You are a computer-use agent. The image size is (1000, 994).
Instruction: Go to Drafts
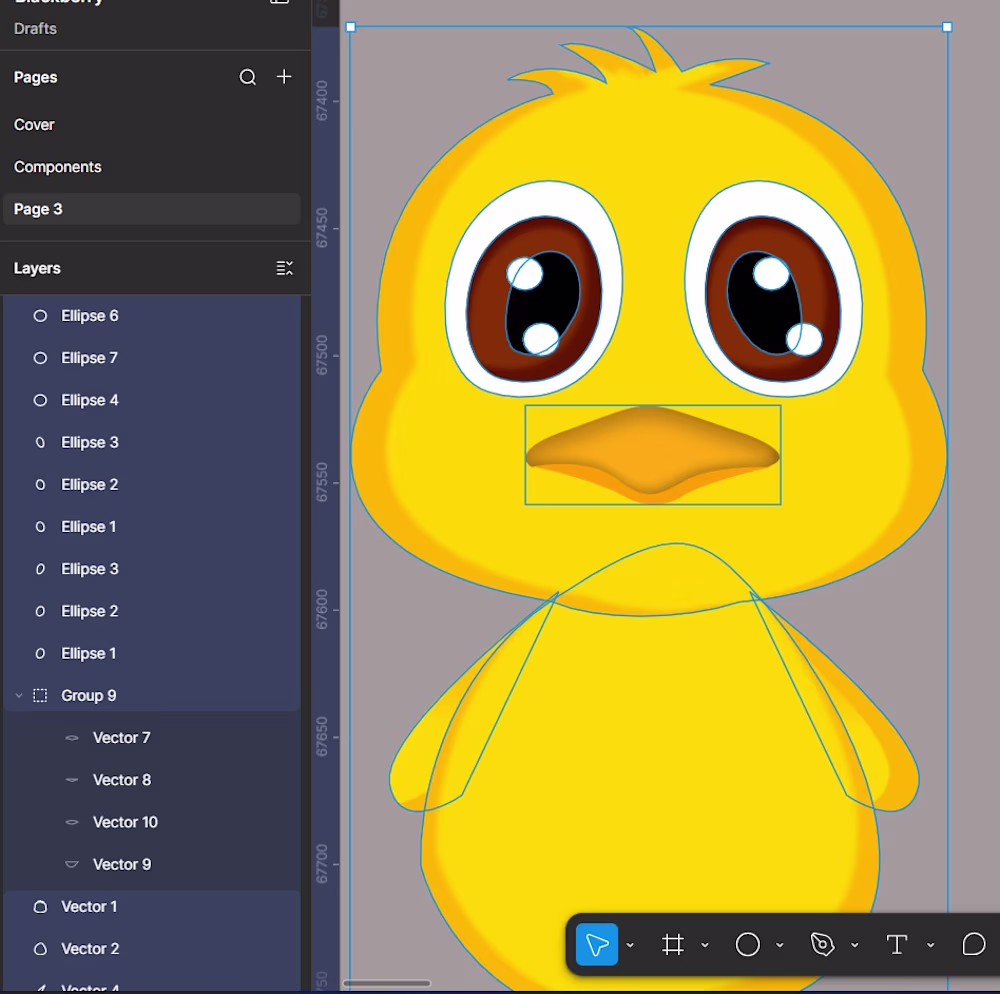[35, 29]
